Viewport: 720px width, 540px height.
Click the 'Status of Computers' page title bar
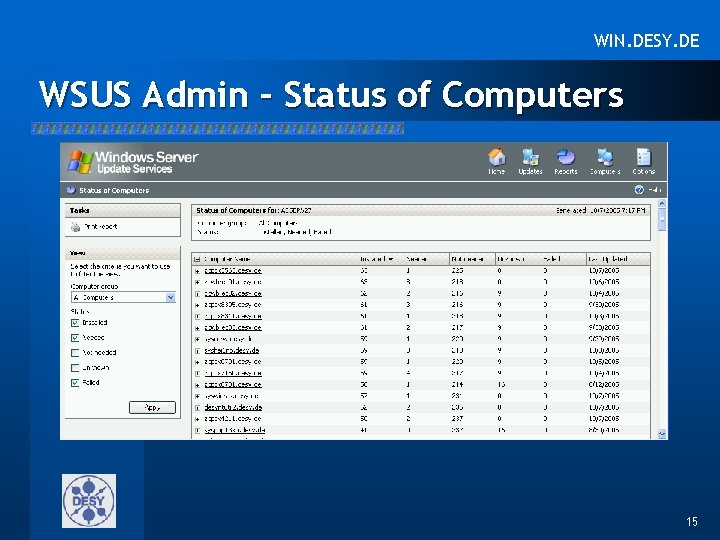364,190
